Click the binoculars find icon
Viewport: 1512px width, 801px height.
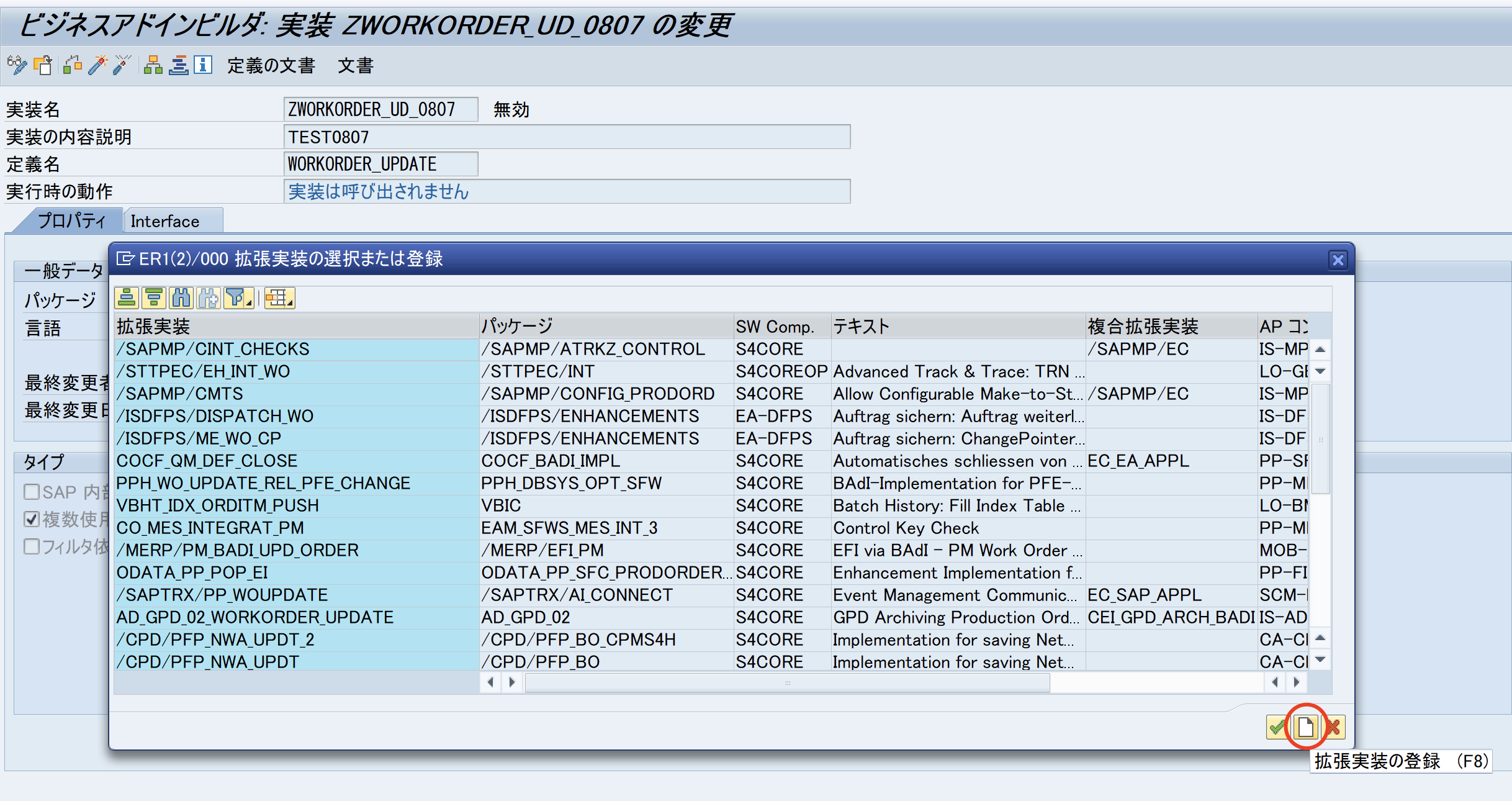click(181, 299)
